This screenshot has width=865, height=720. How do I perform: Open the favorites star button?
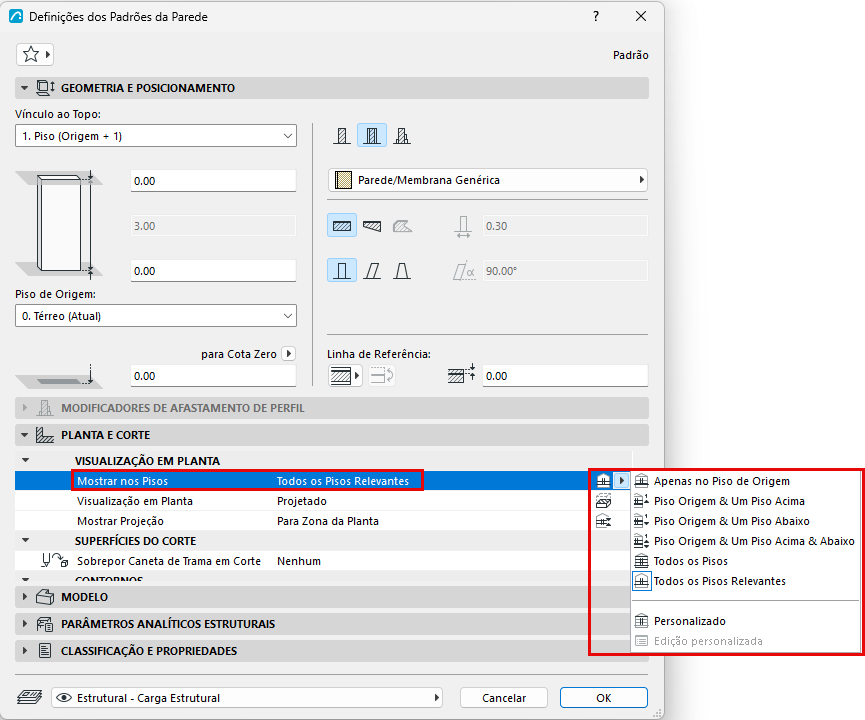35,54
